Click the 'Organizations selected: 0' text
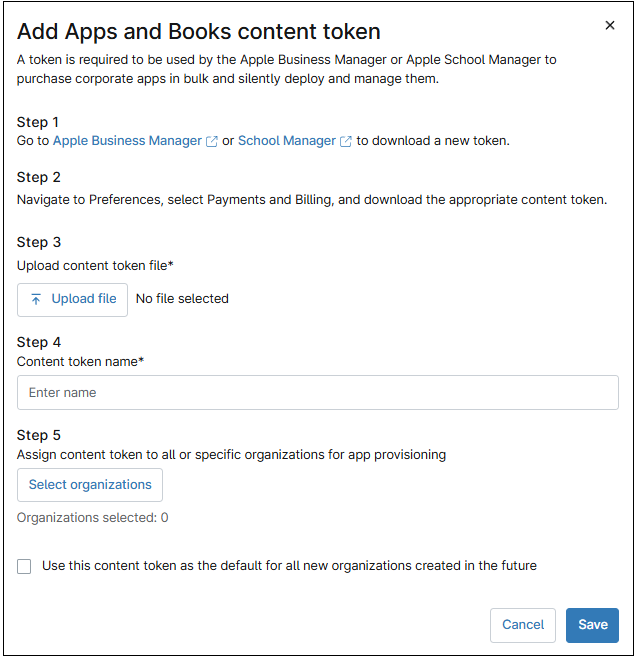 click(93, 518)
